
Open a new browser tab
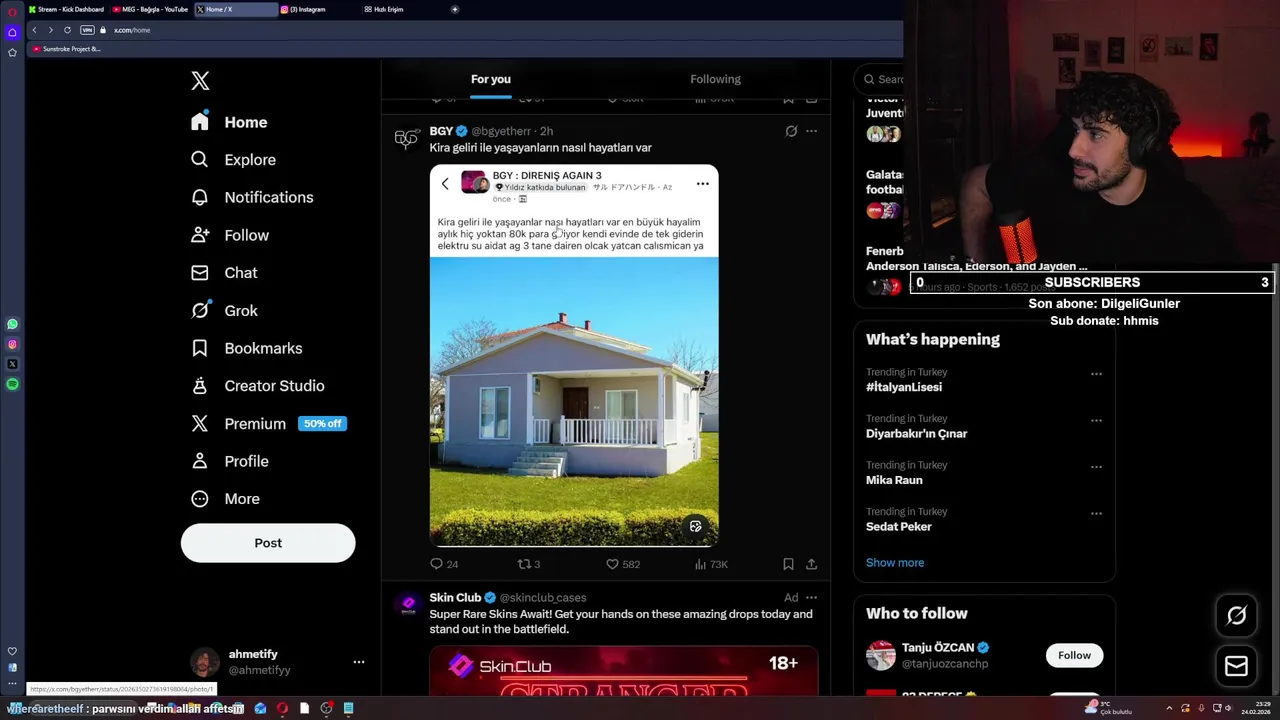[x=455, y=9]
